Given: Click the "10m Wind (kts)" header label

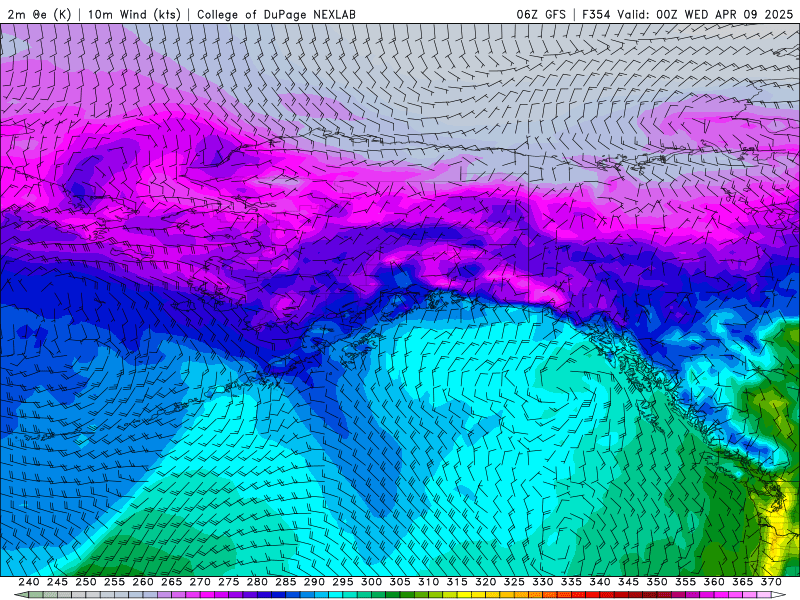Looking at the screenshot, I should [134, 14].
